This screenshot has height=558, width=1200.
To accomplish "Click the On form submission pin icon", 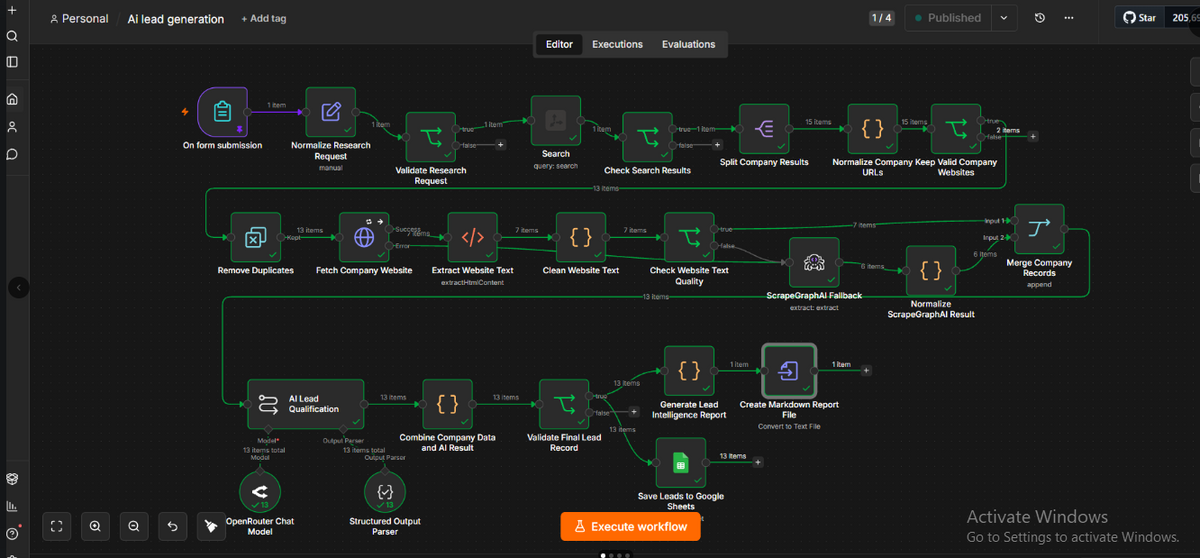I will tap(239, 129).
